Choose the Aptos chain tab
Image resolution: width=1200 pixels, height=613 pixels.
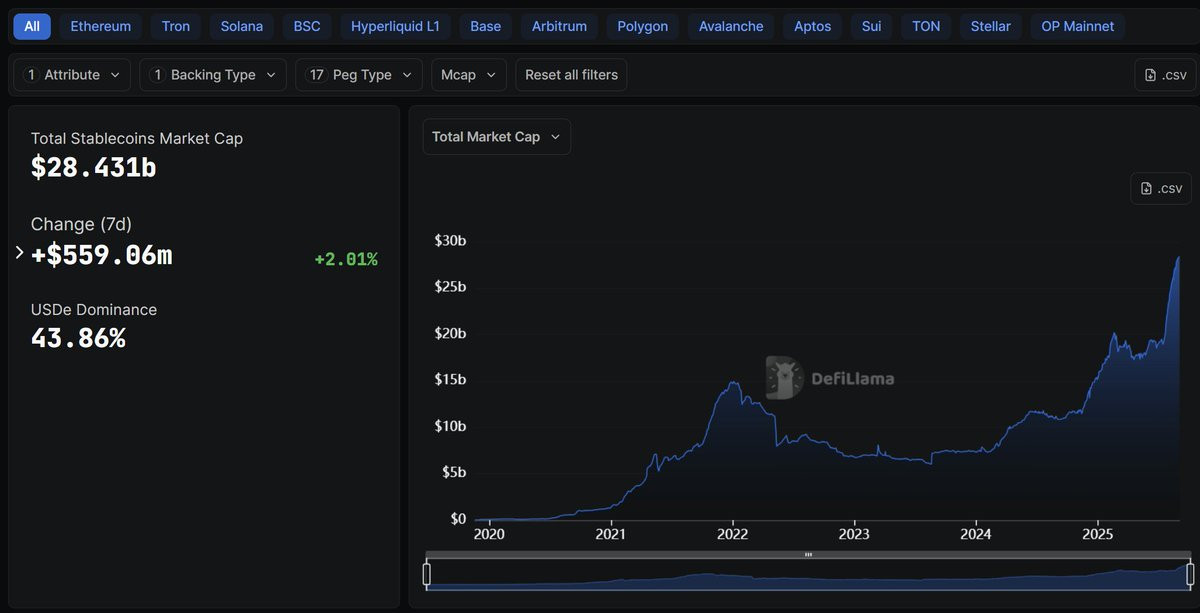pos(813,26)
